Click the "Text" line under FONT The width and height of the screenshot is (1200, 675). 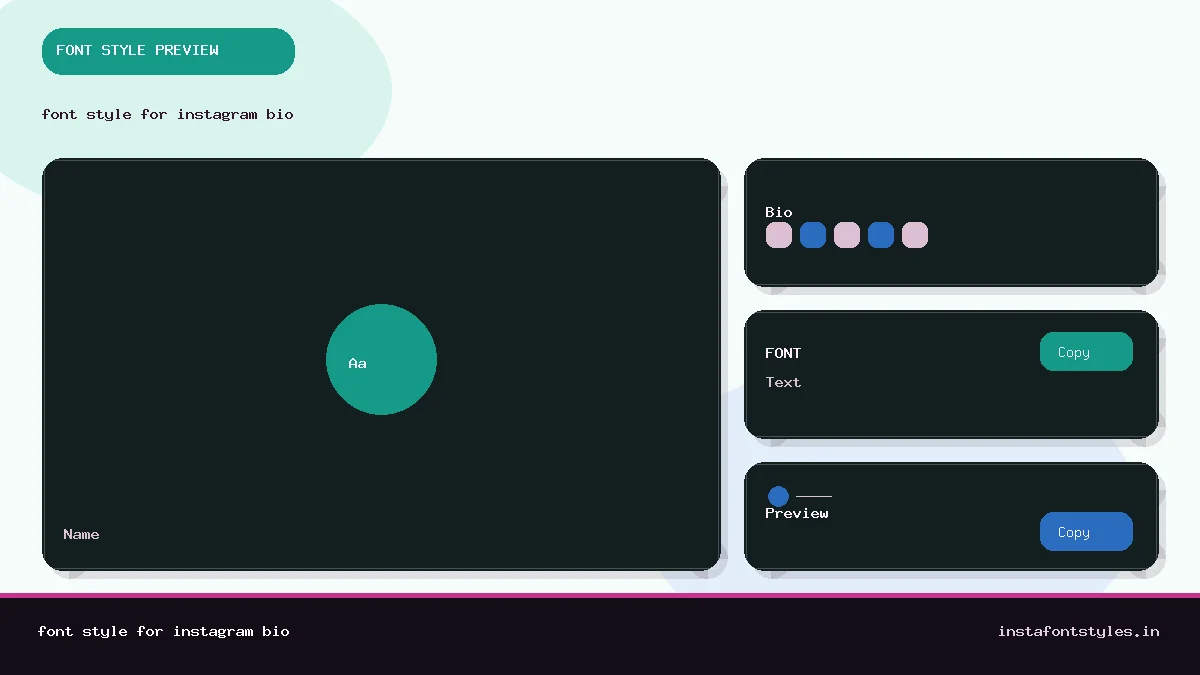783,382
